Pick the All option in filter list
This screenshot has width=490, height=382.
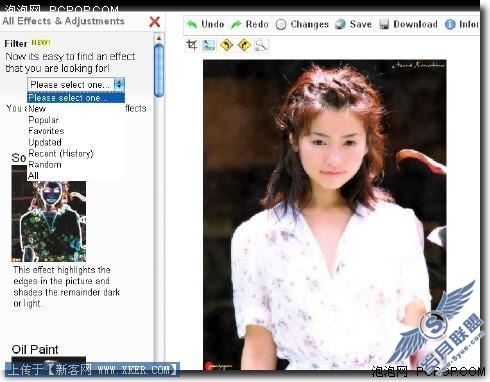point(33,176)
